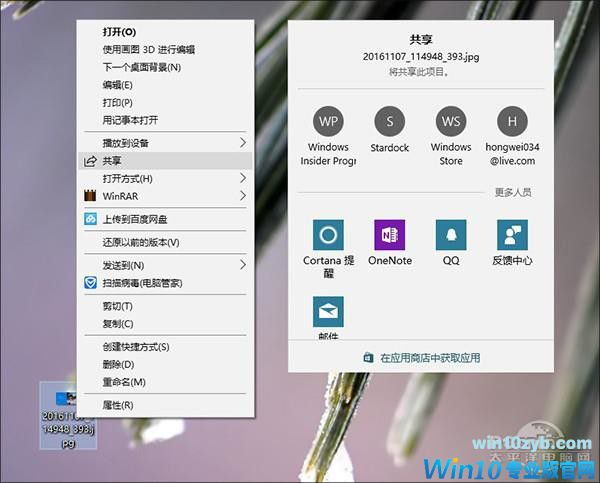The width and height of the screenshot is (600, 483).
Task: Click the WinRAR books icon
Action: click(x=90, y=196)
